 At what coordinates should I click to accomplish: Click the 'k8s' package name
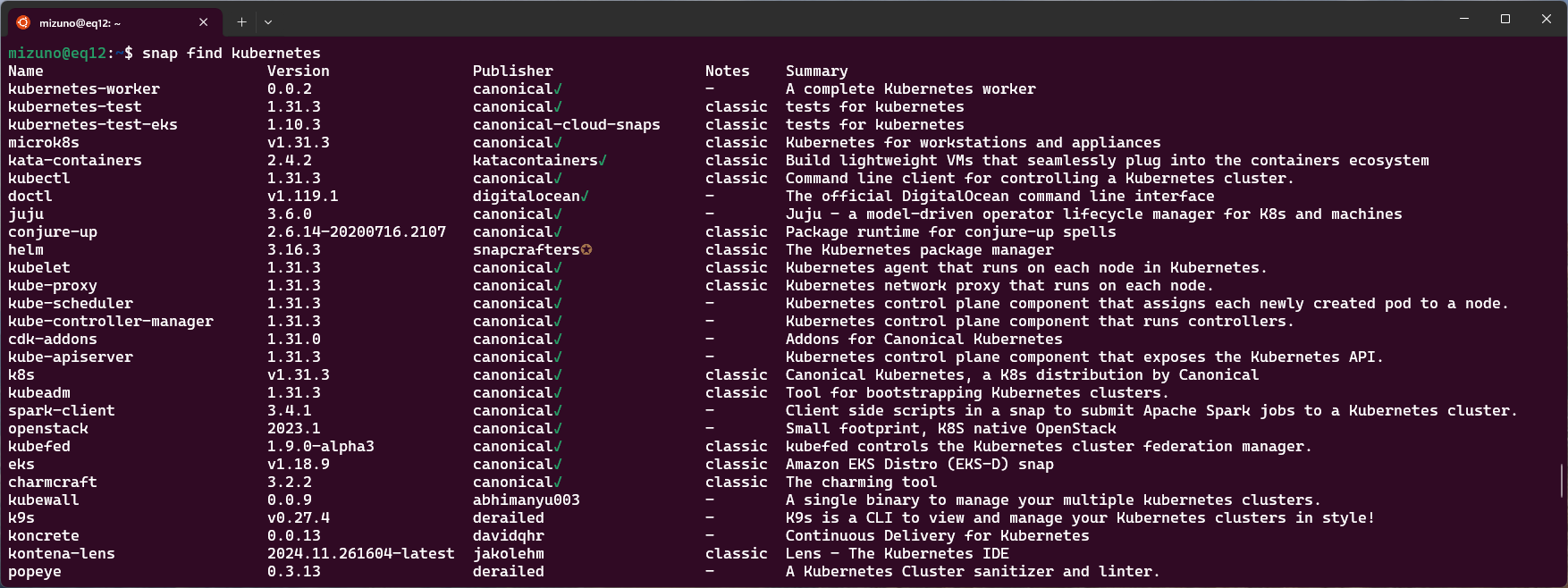pos(21,375)
